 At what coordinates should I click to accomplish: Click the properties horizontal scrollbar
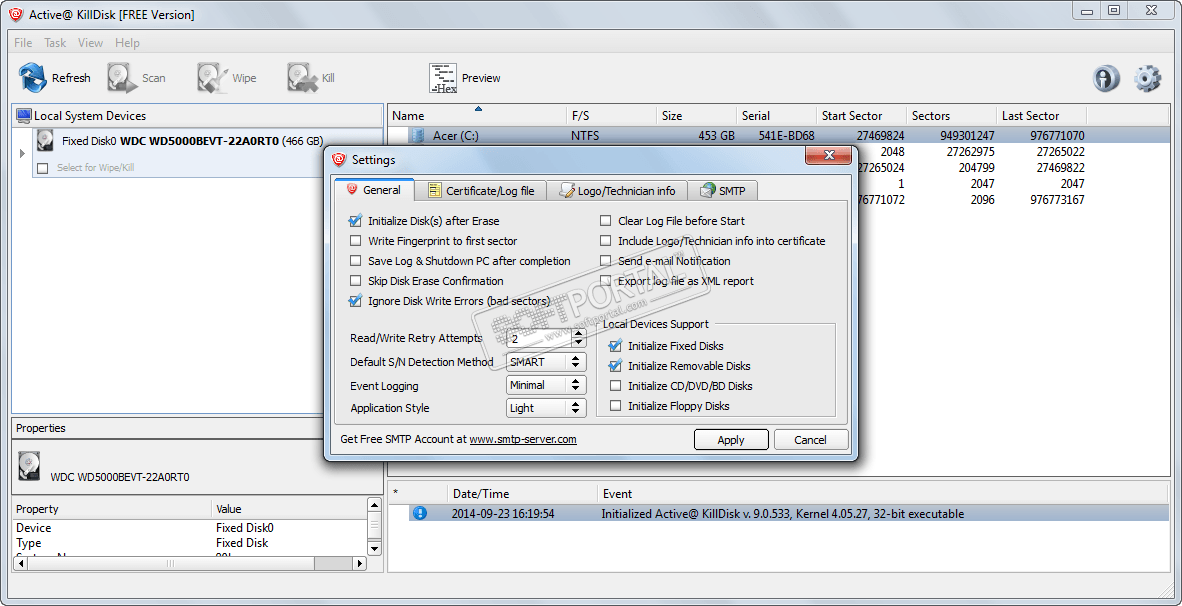coord(189,563)
